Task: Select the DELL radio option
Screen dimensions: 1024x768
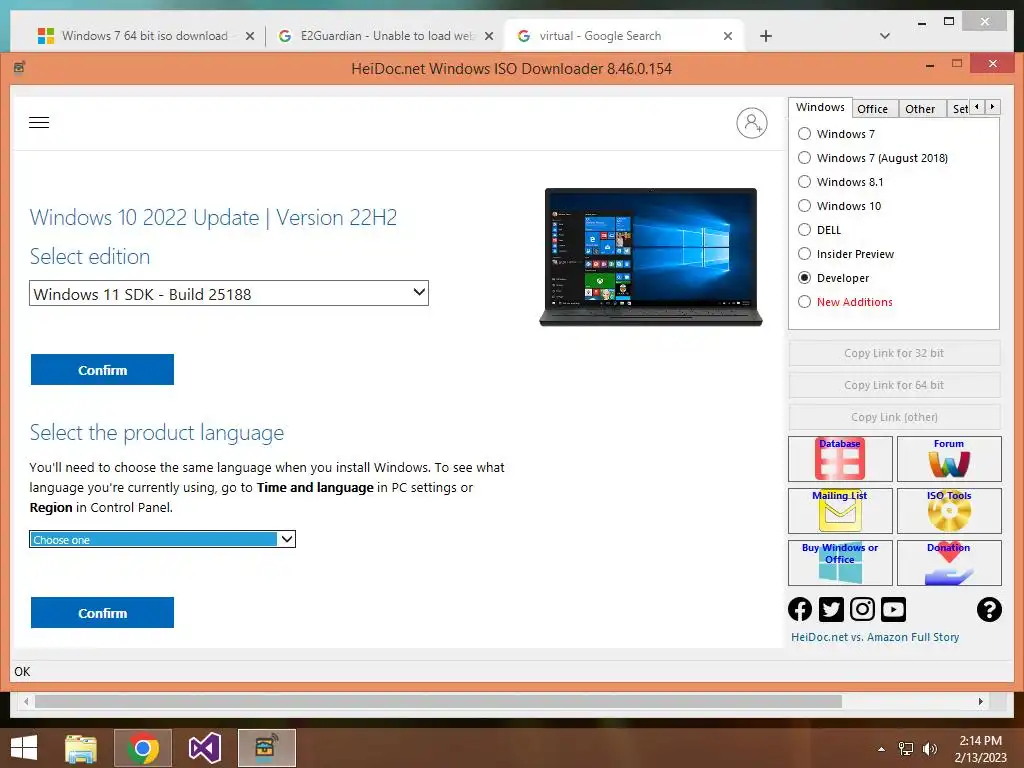Action: (820, 230)
